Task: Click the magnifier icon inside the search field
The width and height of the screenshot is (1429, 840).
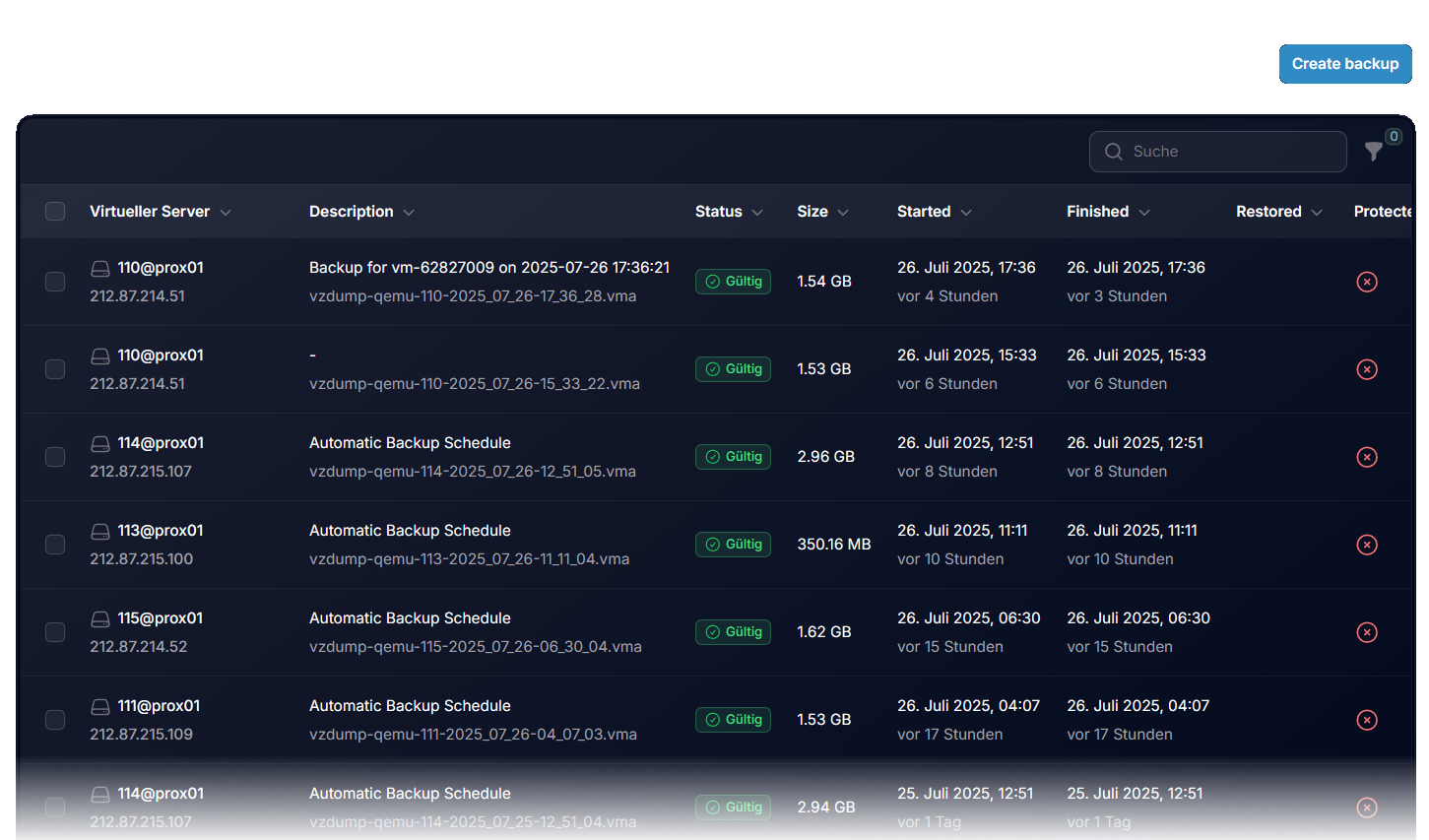Action: (1113, 152)
